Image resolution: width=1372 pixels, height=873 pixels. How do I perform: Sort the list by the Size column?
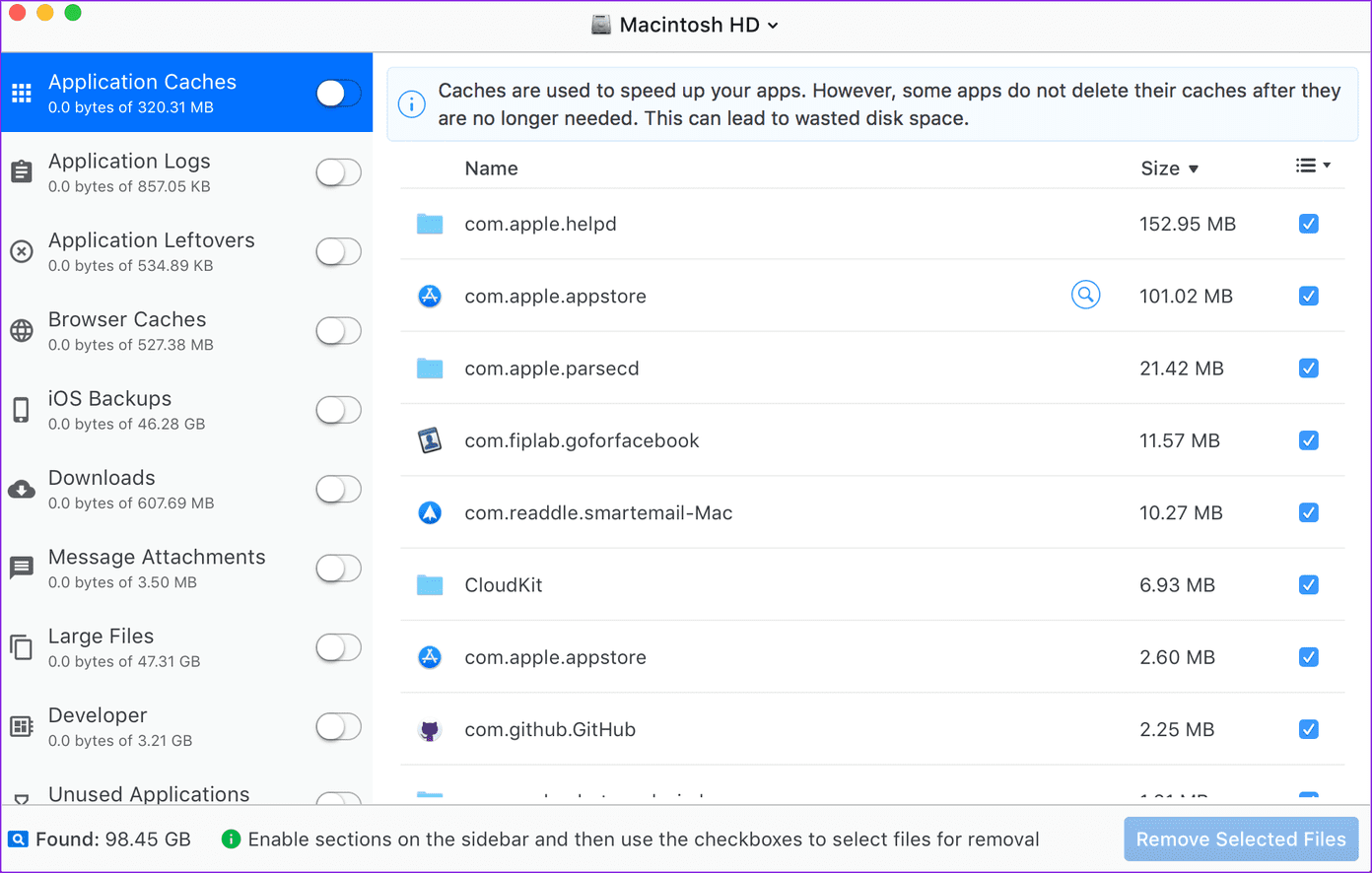(x=1170, y=168)
